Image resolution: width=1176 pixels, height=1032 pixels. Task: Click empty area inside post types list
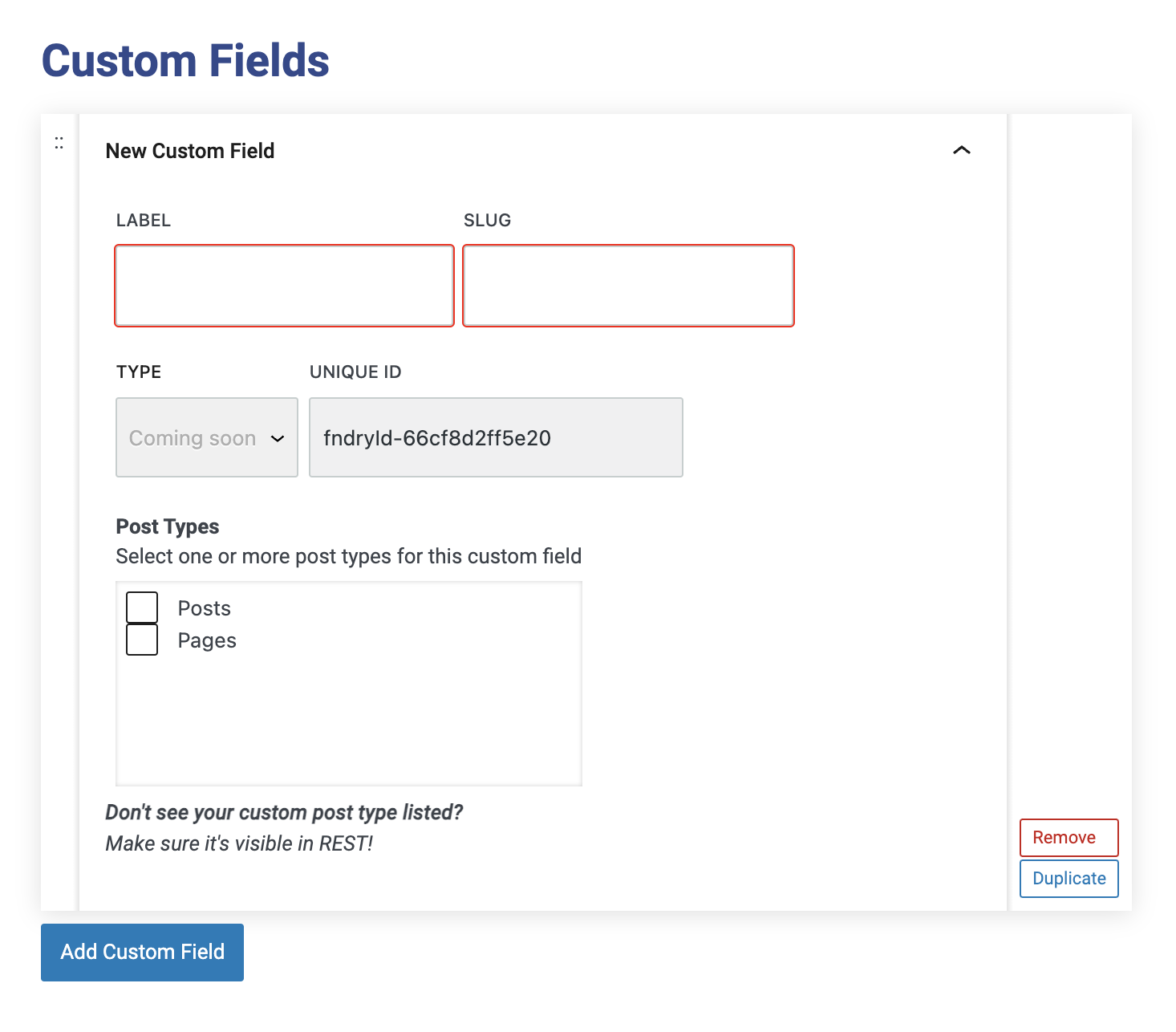349,722
